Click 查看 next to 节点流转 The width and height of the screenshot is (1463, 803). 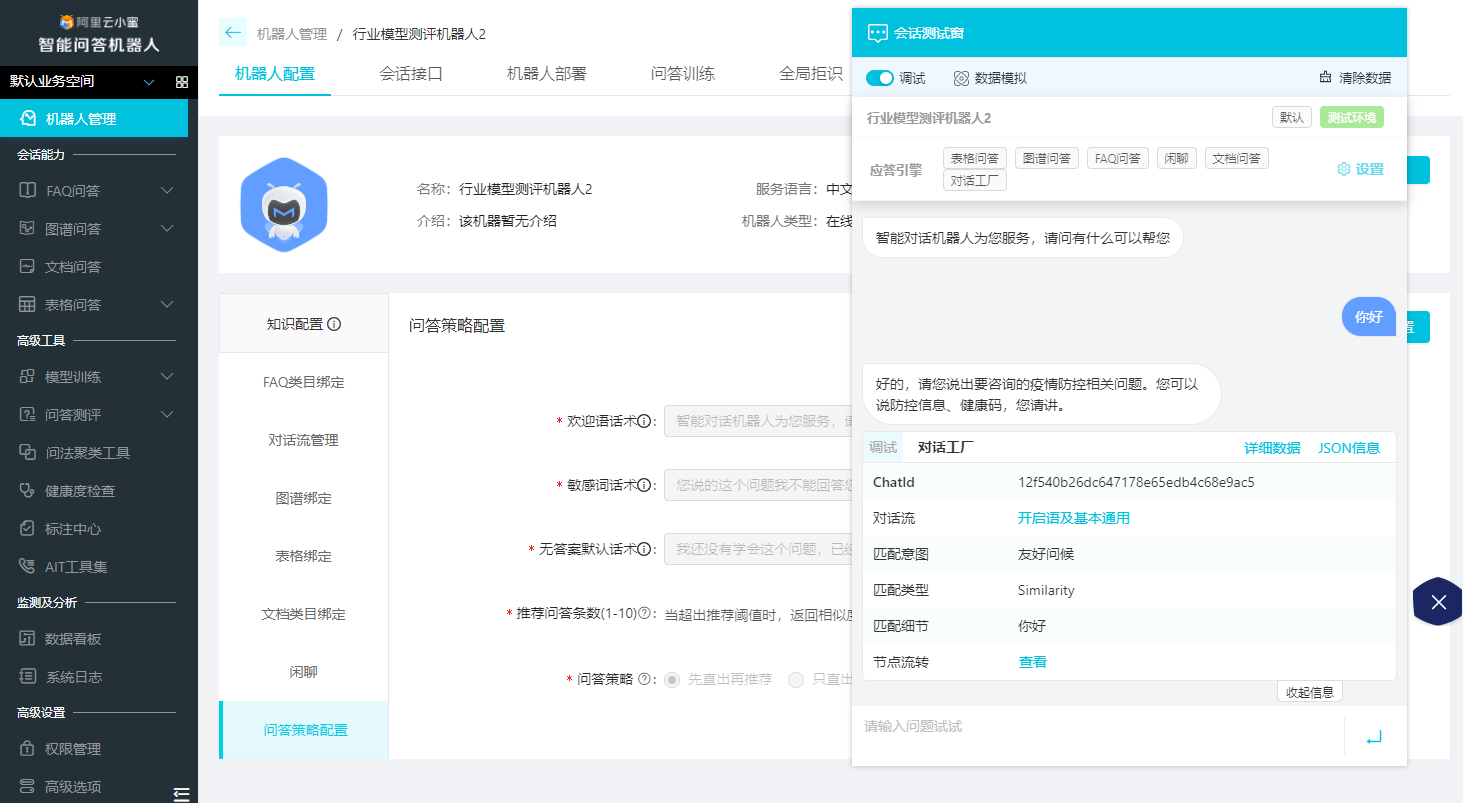click(x=1033, y=662)
